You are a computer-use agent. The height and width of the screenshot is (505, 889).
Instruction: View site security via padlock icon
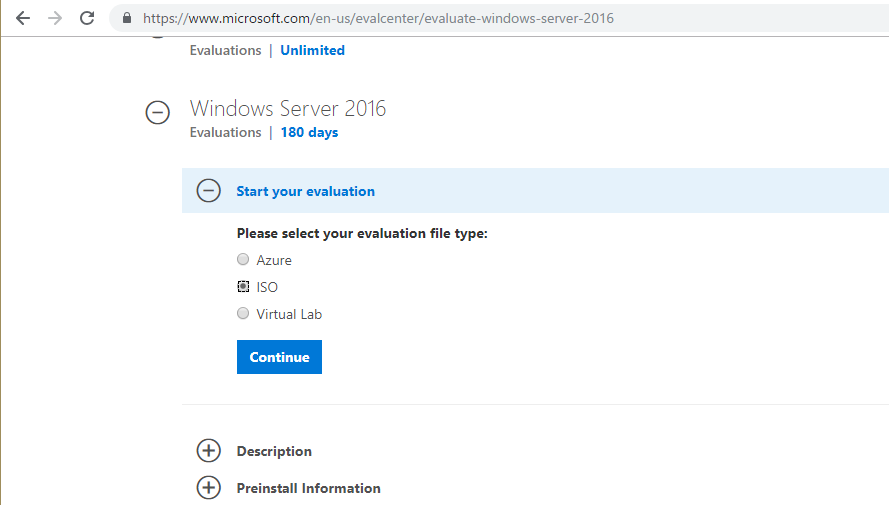click(127, 18)
